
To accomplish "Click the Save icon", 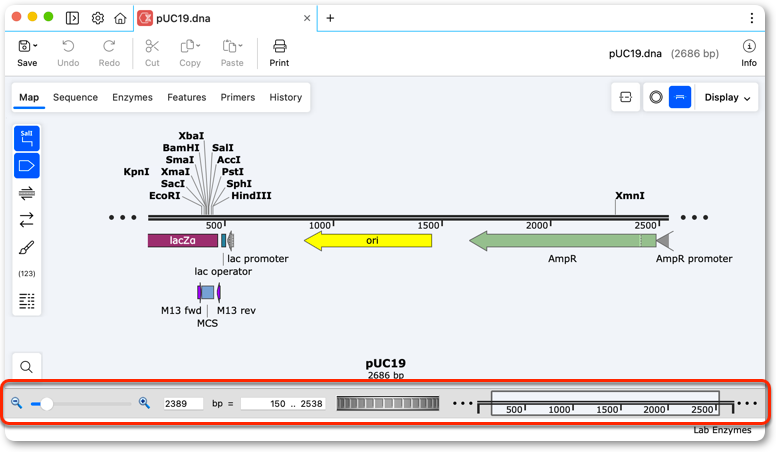I will 24,47.
